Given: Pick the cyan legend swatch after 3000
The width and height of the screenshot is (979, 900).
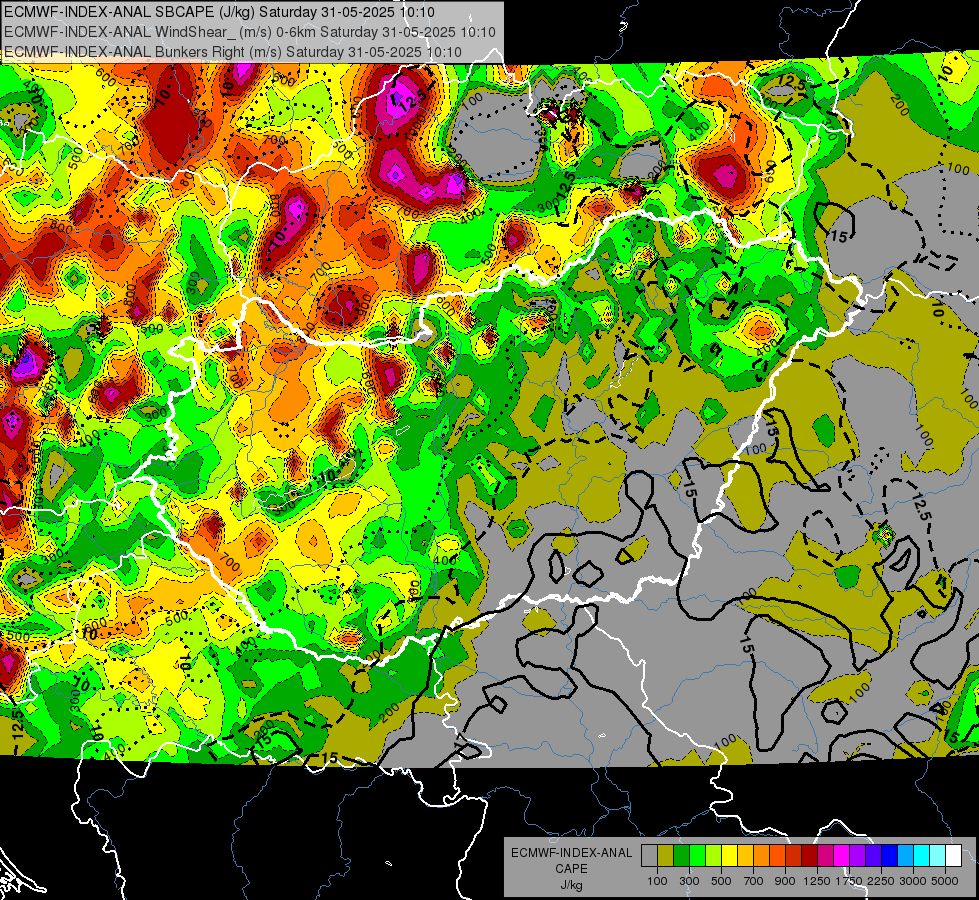Looking at the screenshot, I should pos(922,856).
